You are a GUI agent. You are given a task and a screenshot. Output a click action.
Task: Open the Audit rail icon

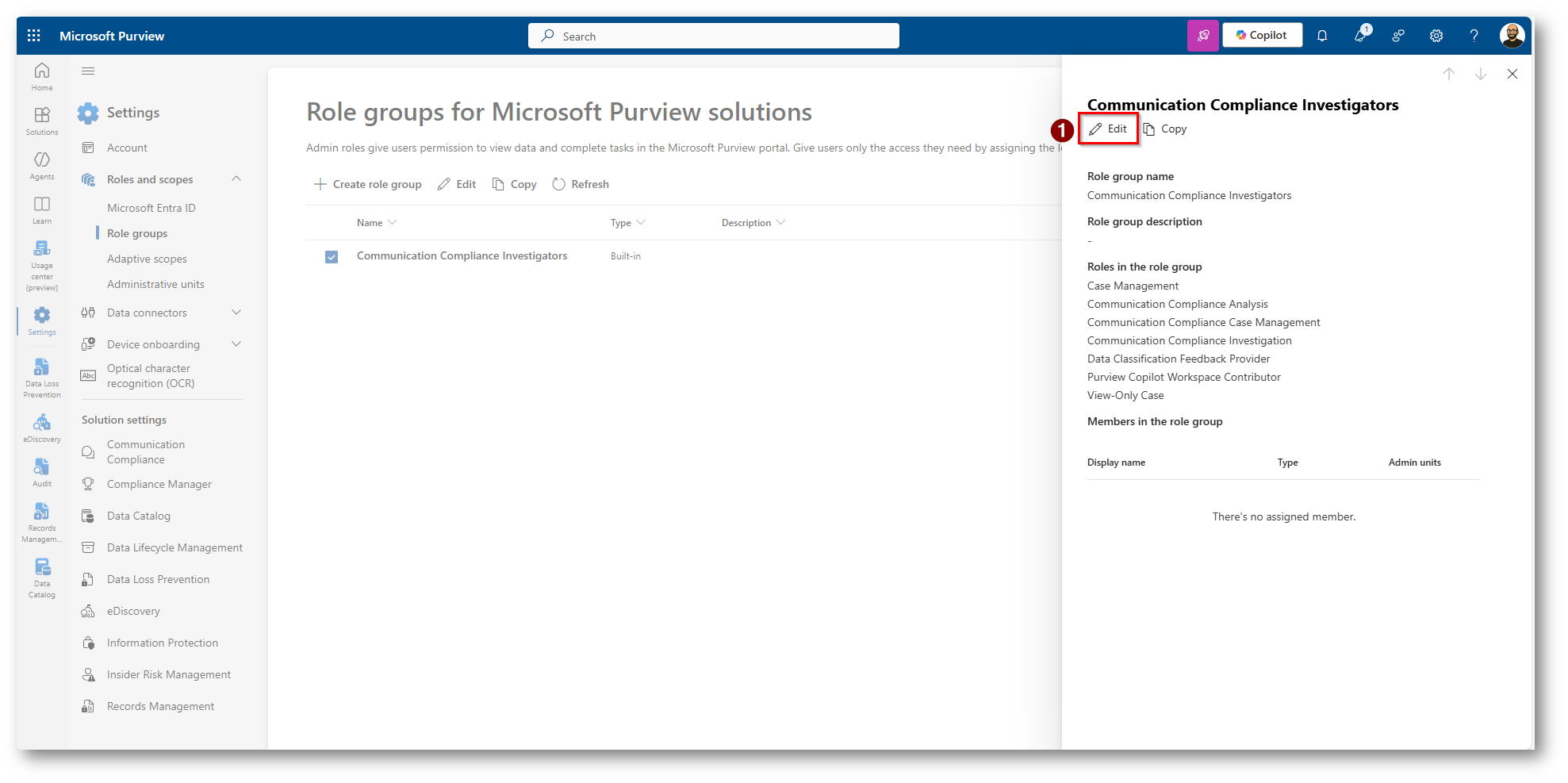click(42, 472)
